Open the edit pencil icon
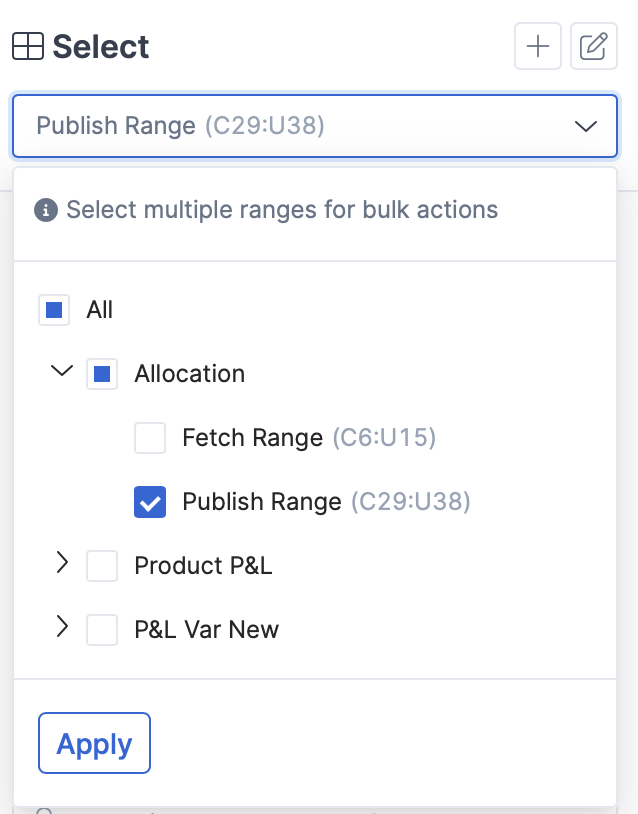The image size is (638, 814). 594,46
